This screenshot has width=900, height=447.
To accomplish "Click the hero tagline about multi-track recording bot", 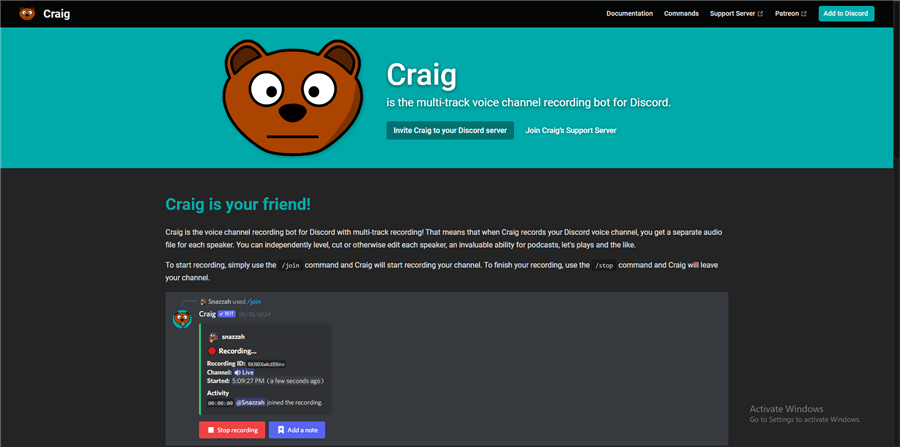I will tap(529, 103).
